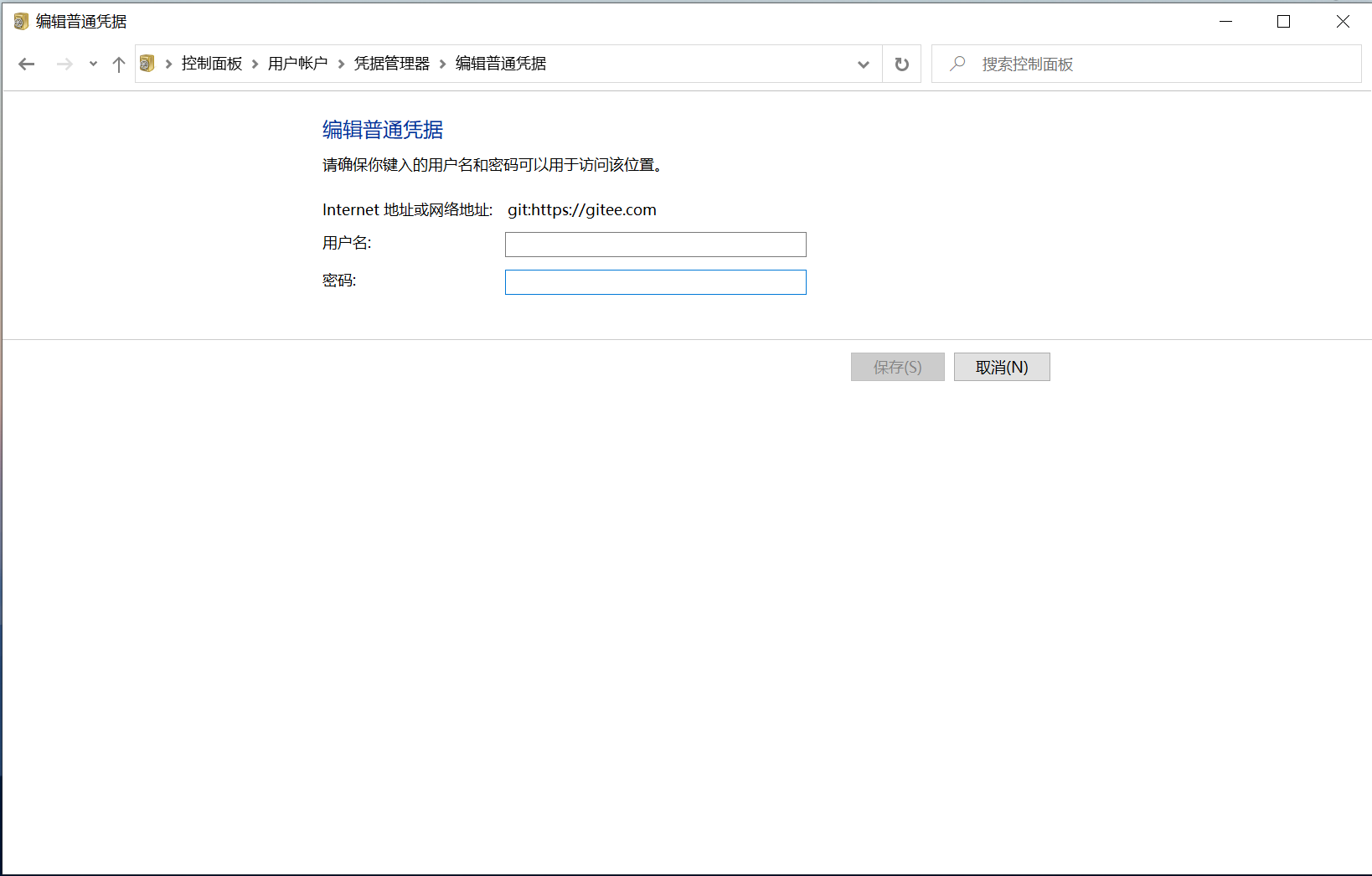Click the forward navigation arrow
The height and width of the screenshot is (876, 1372).
[x=64, y=64]
